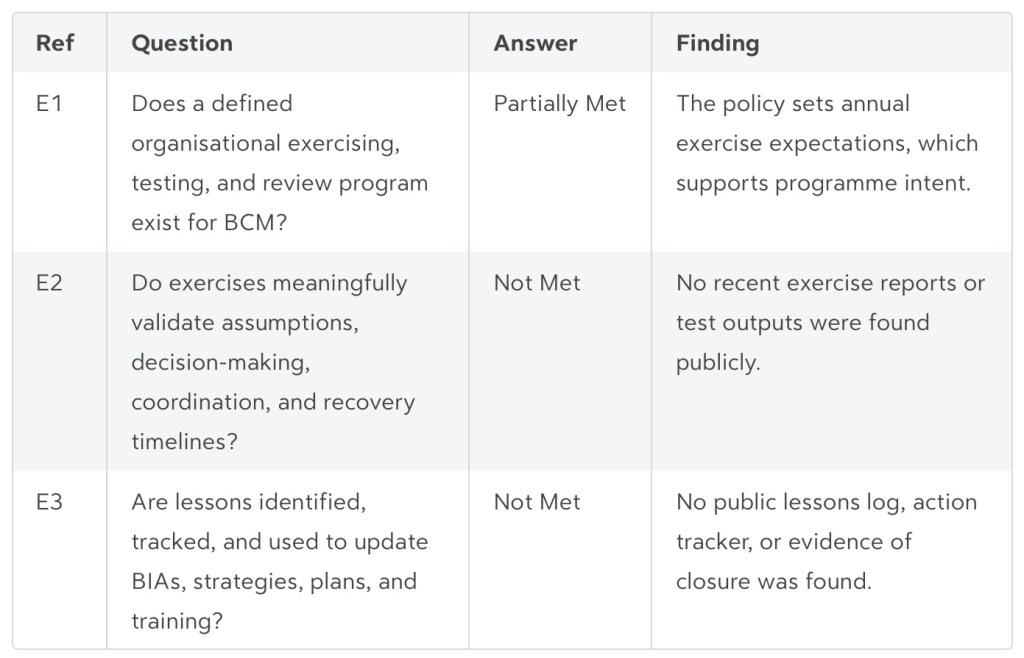This screenshot has width=1024, height=658.
Task: Click the Answer column header
Action: (535, 43)
